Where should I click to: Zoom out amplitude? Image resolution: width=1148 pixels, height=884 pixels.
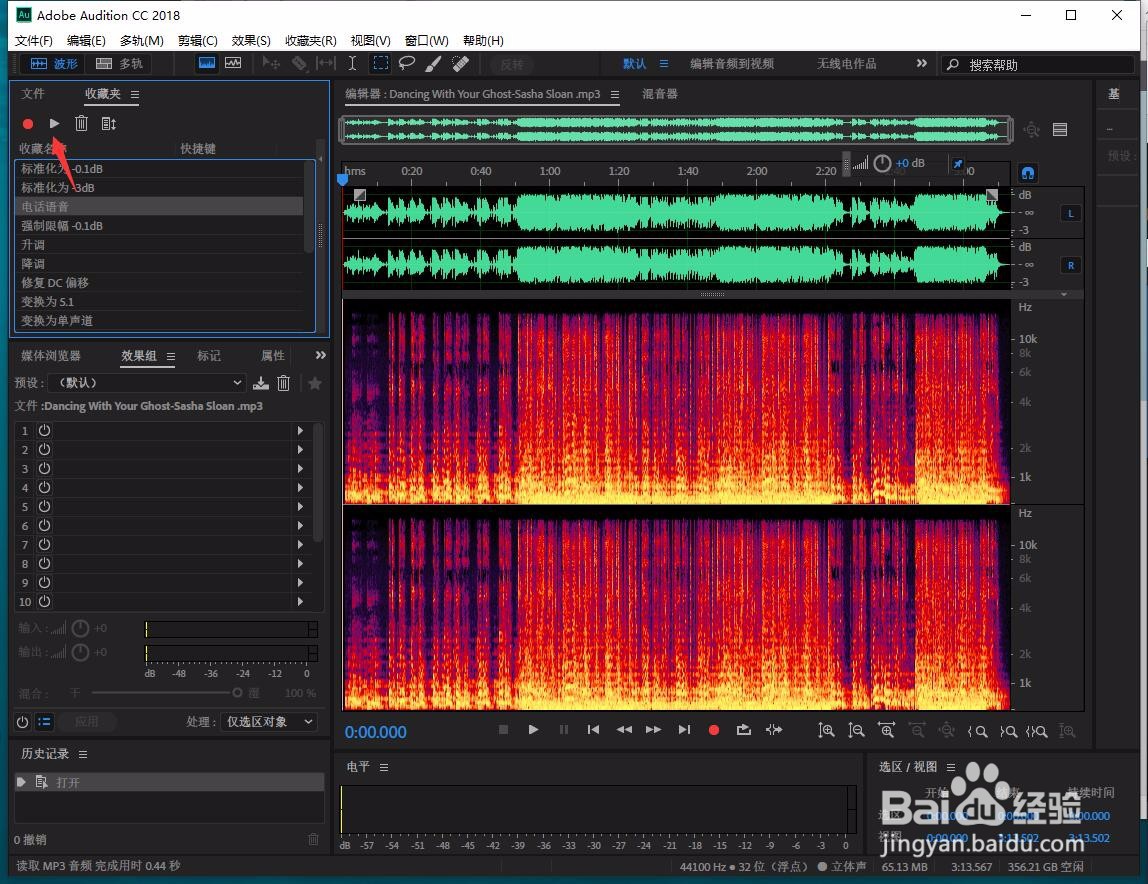coord(856,730)
